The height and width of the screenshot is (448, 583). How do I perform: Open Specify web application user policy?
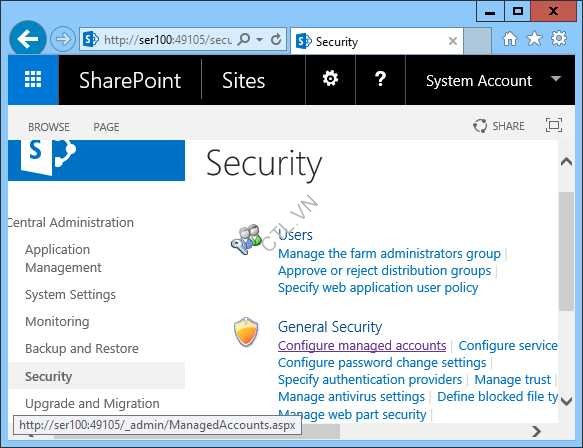(378, 288)
